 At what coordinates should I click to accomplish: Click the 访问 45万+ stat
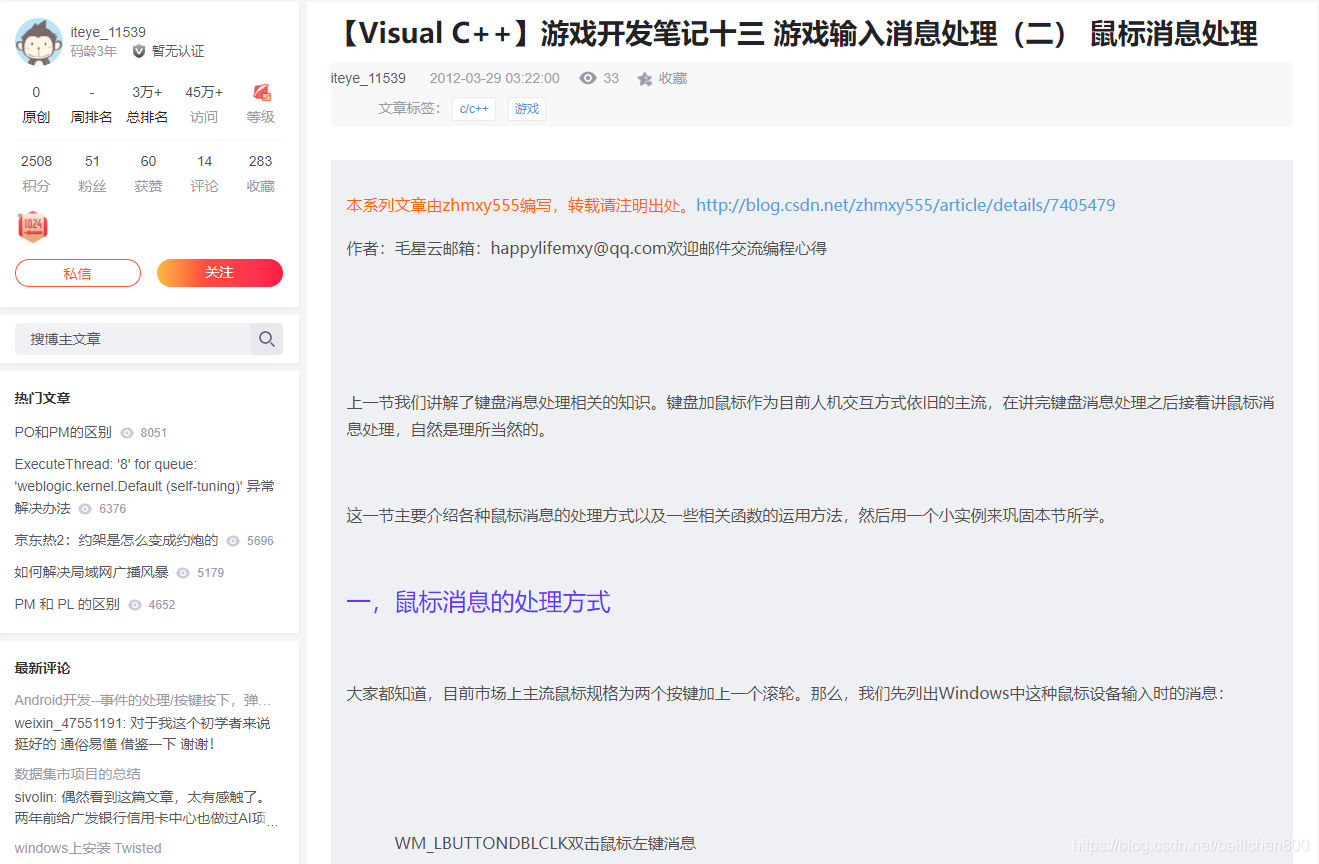click(204, 104)
